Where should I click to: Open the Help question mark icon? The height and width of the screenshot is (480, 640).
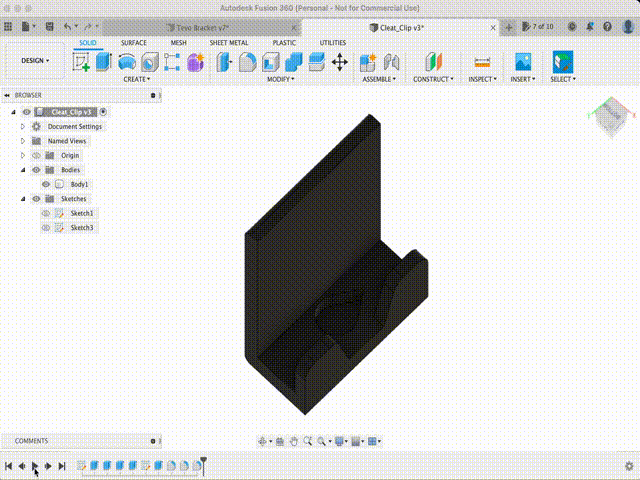coord(607,27)
